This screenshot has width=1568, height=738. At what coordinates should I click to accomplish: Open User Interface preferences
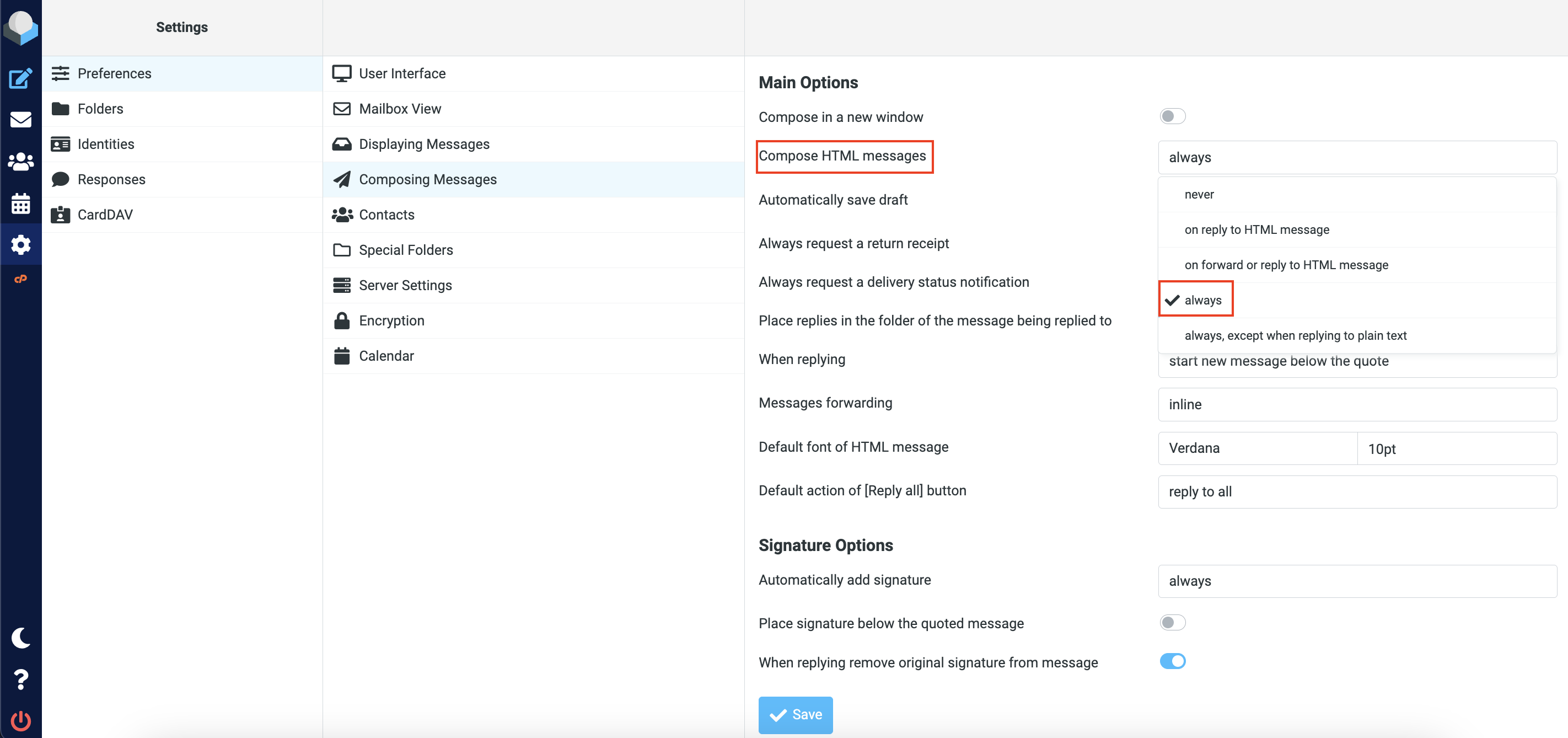(533, 73)
